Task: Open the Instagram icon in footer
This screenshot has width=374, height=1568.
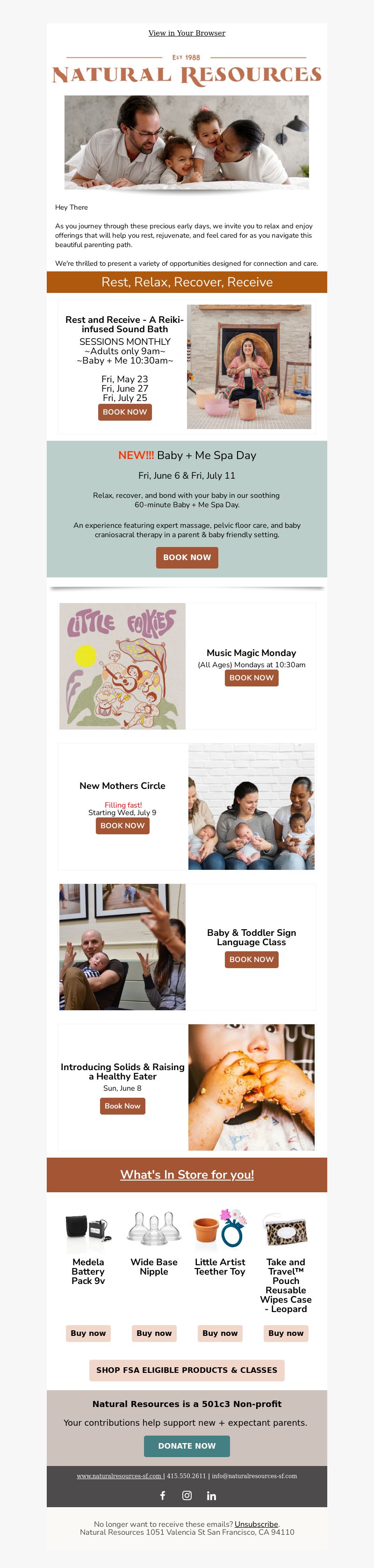Action: [x=187, y=1495]
